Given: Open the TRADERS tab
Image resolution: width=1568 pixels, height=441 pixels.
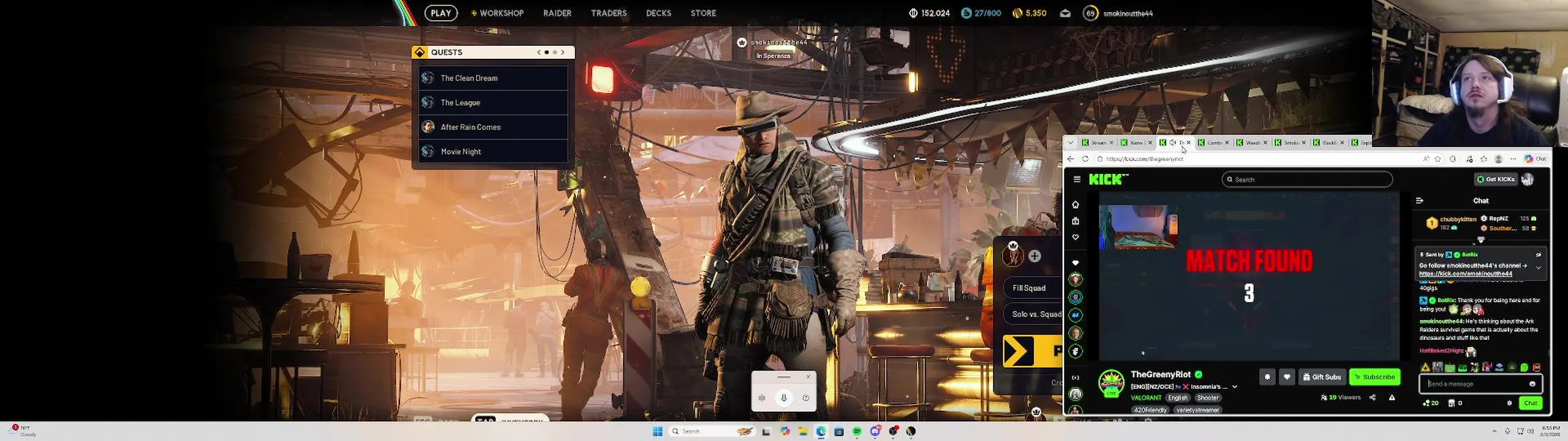Looking at the screenshot, I should pos(608,13).
